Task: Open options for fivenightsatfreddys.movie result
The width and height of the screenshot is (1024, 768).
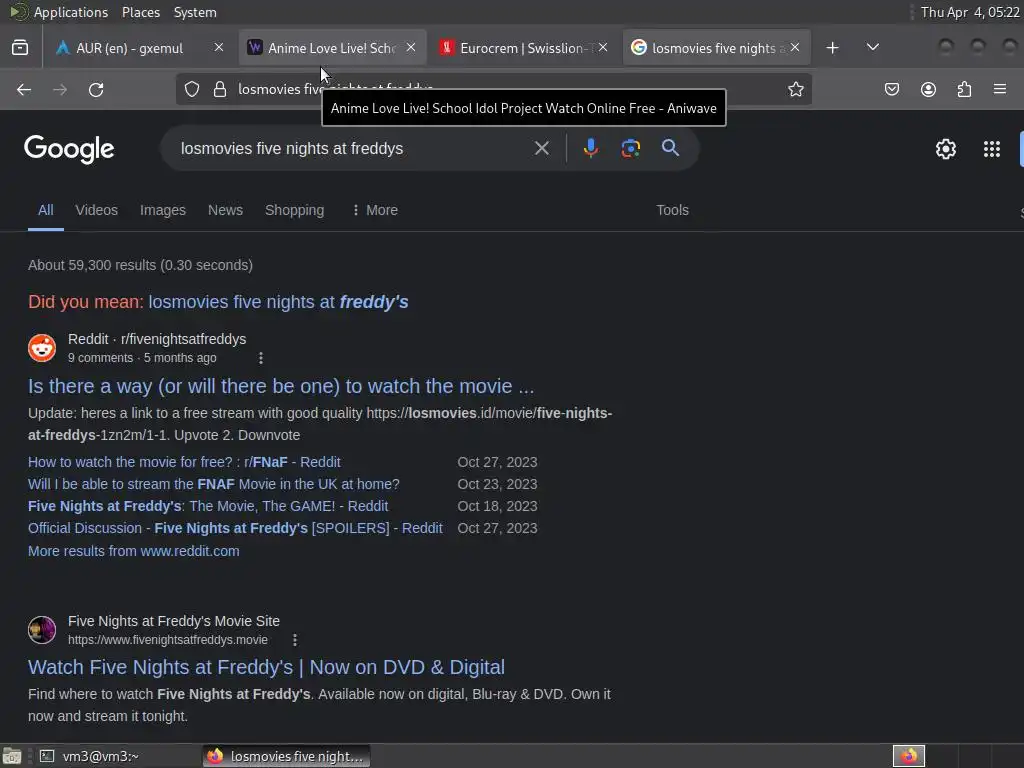Action: (x=295, y=640)
